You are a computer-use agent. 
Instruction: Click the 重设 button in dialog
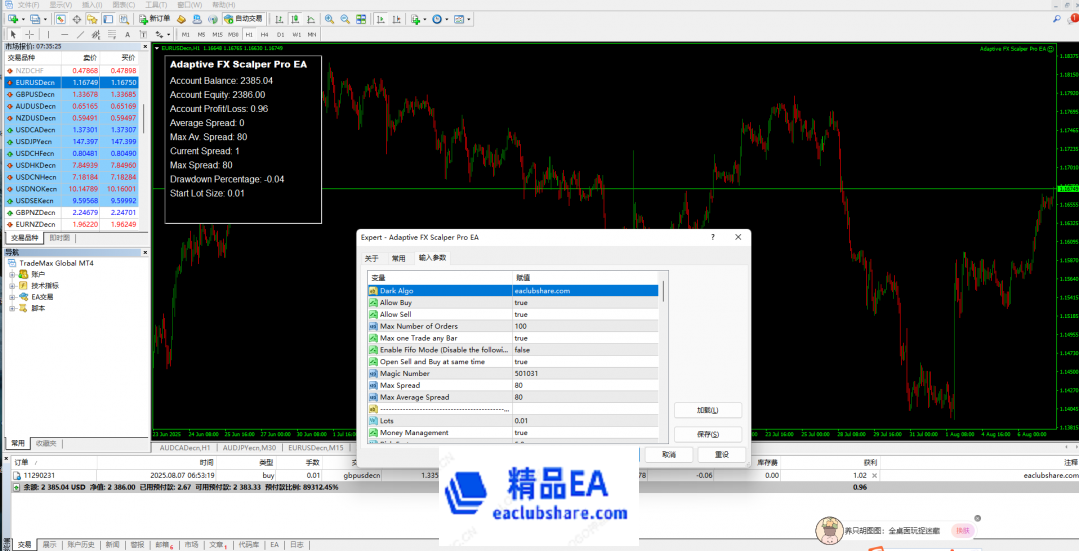point(706,454)
